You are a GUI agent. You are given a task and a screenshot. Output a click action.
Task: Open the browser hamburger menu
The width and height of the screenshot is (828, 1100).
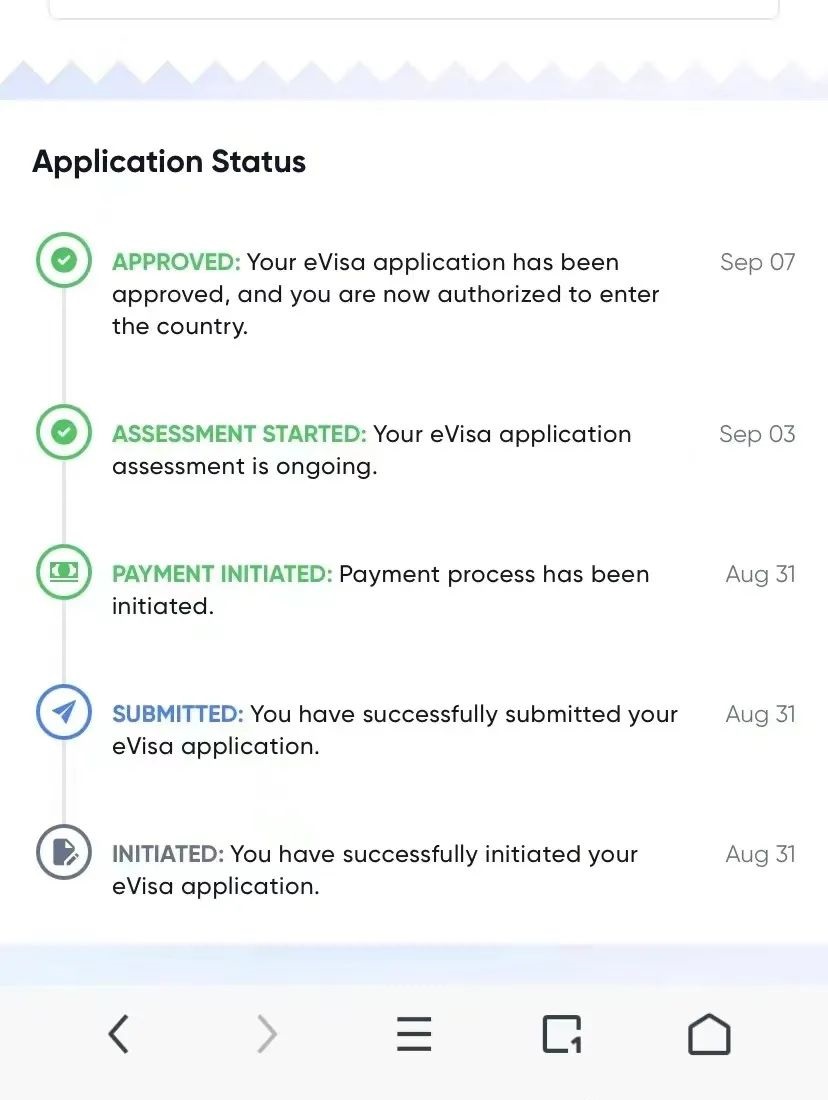tap(414, 1034)
